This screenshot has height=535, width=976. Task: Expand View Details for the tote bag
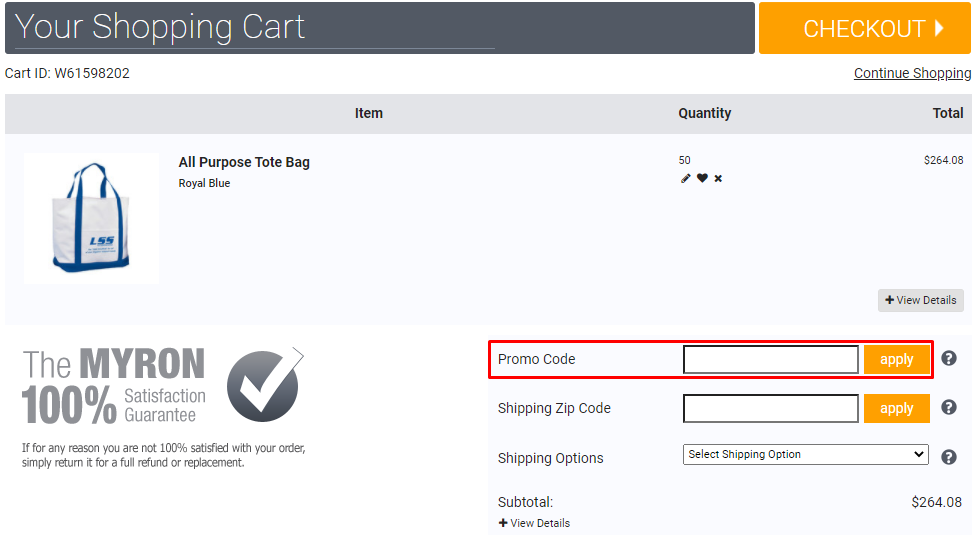click(x=921, y=300)
